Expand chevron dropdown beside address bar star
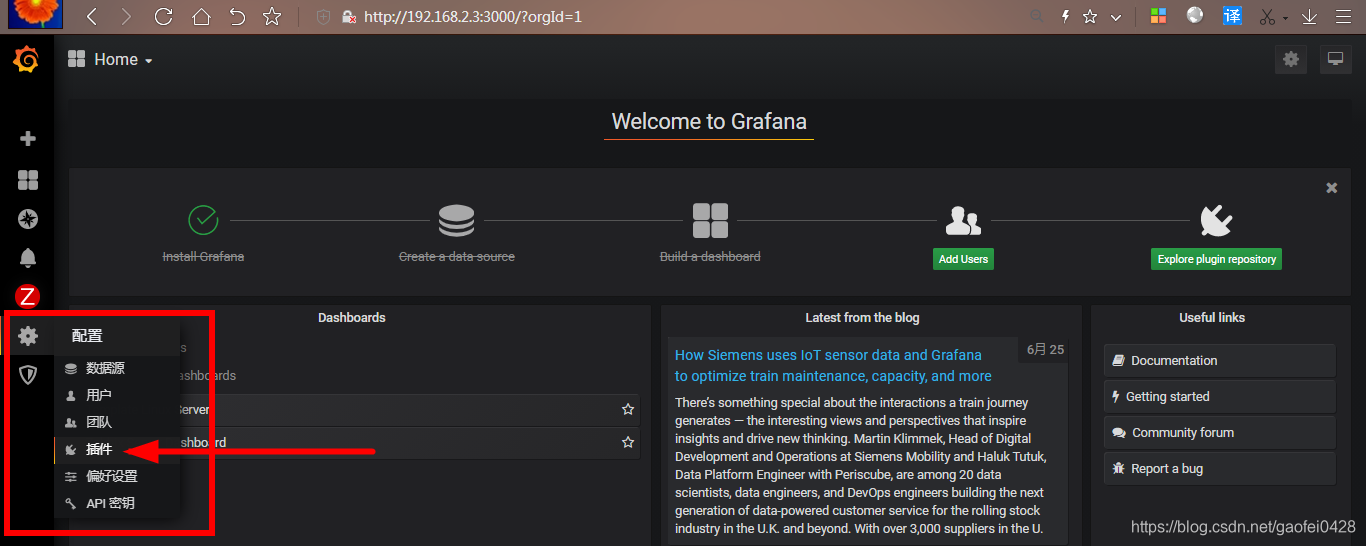This screenshot has height=546, width=1366. click(x=1116, y=18)
